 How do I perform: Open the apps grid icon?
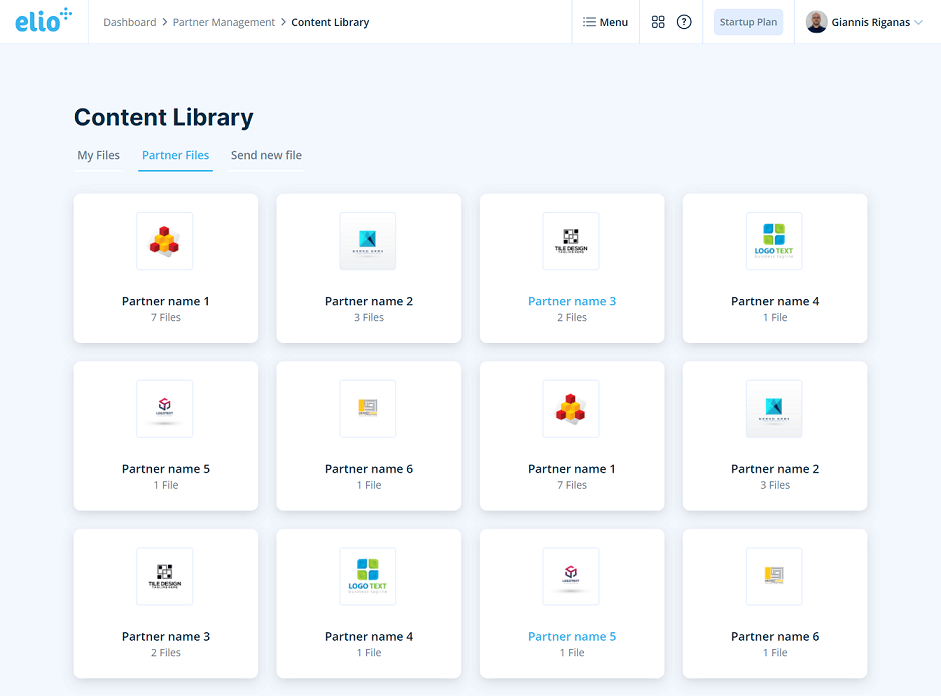tap(658, 22)
